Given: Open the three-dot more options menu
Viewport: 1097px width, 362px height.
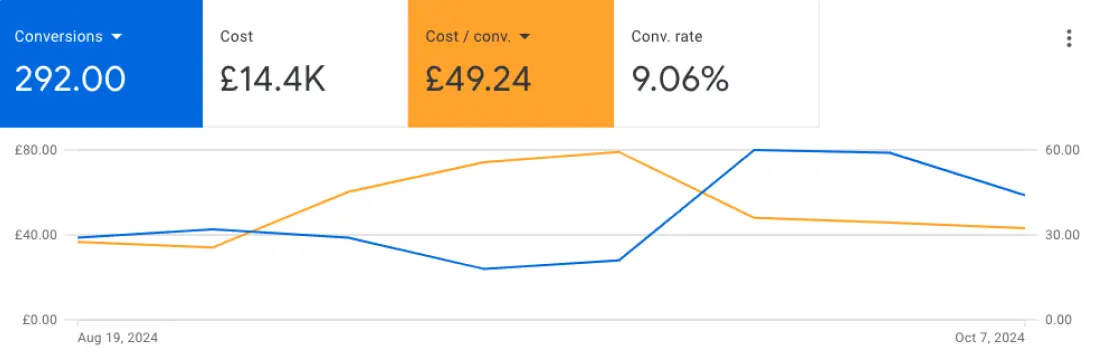Looking at the screenshot, I should point(1068,38).
